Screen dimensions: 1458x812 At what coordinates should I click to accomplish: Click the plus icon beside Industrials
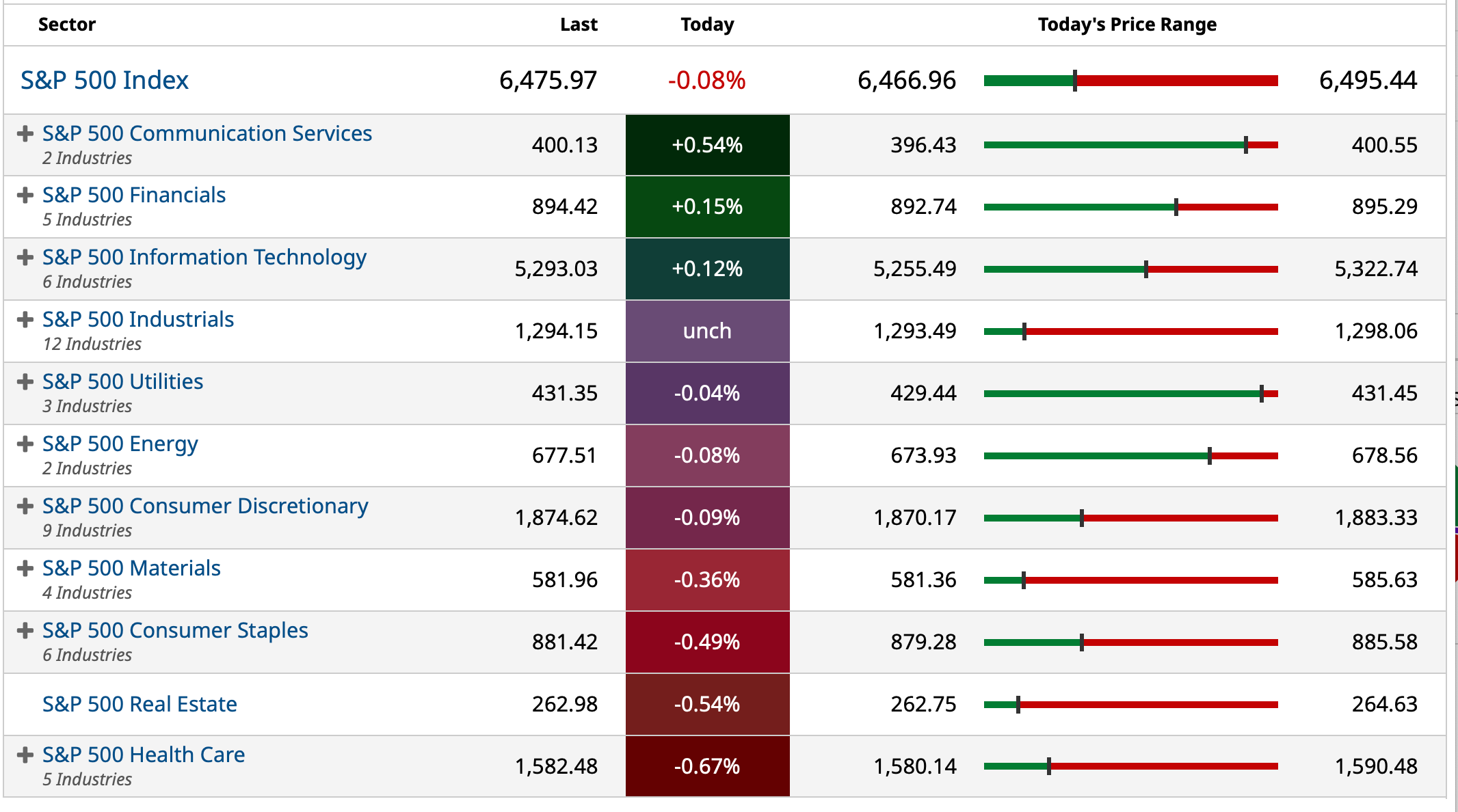tap(25, 320)
